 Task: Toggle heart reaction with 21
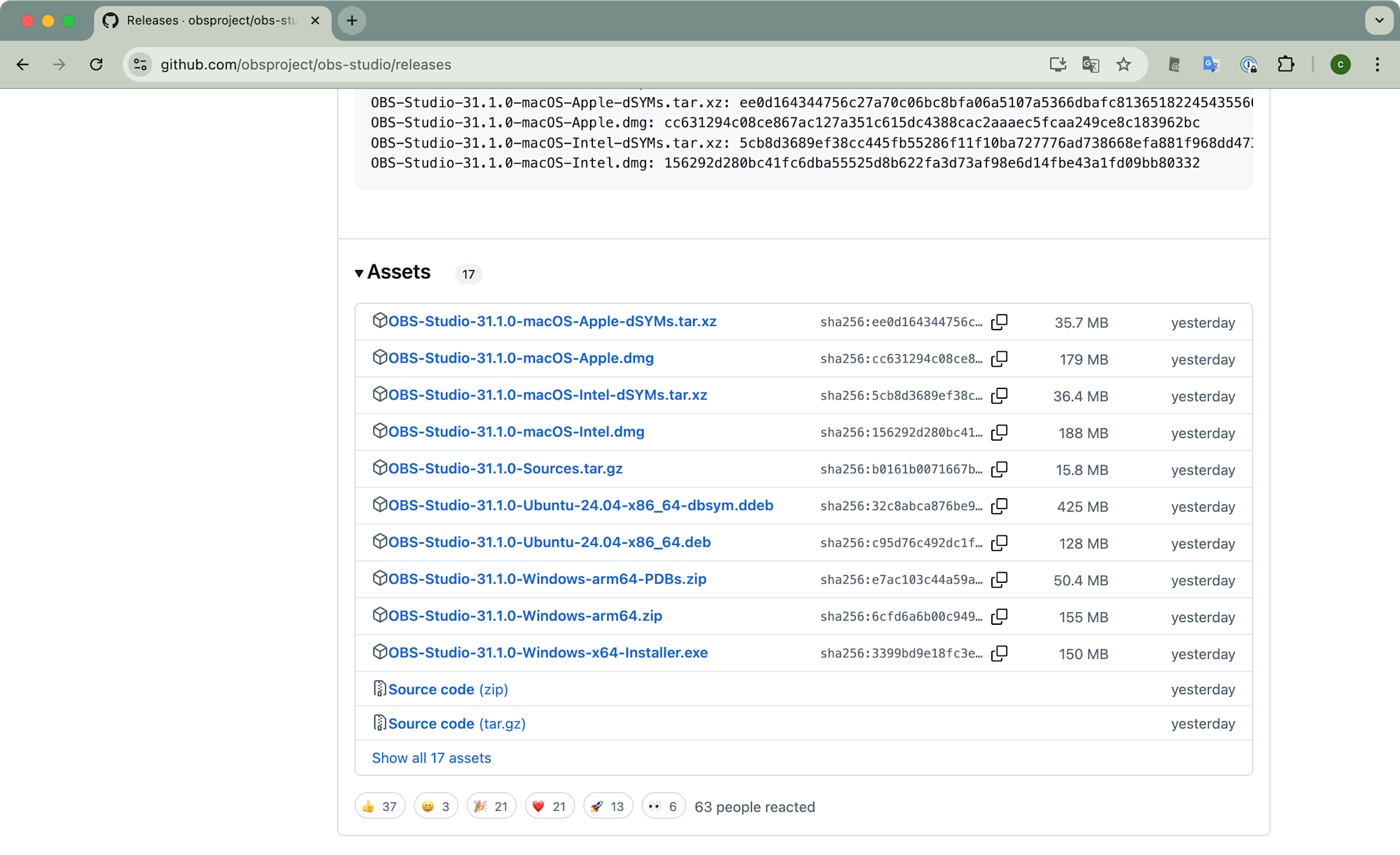[x=549, y=807]
